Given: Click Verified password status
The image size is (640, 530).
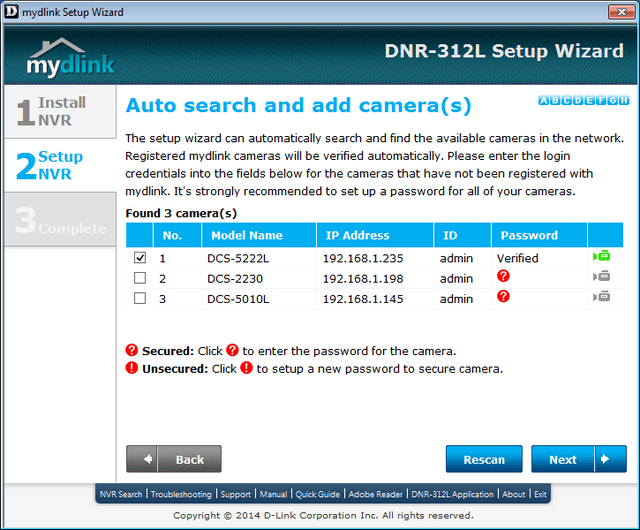Looking at the screenshot, I should pos(518,258).
